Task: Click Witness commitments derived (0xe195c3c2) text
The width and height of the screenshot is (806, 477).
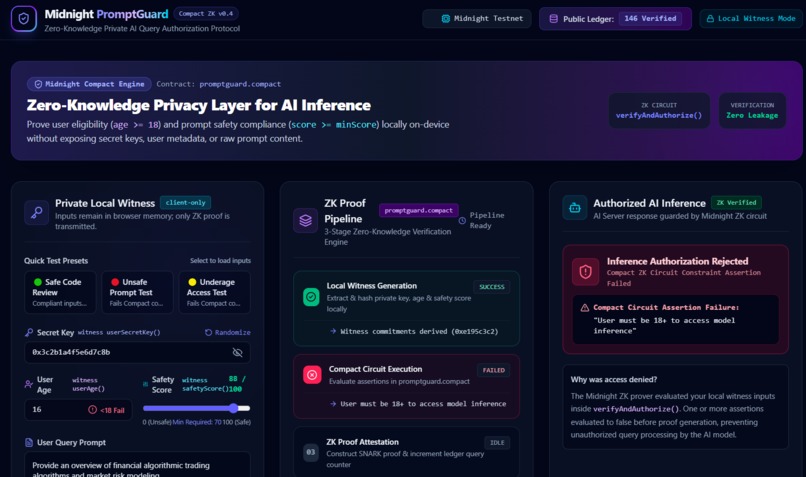Action: point(419,332)
